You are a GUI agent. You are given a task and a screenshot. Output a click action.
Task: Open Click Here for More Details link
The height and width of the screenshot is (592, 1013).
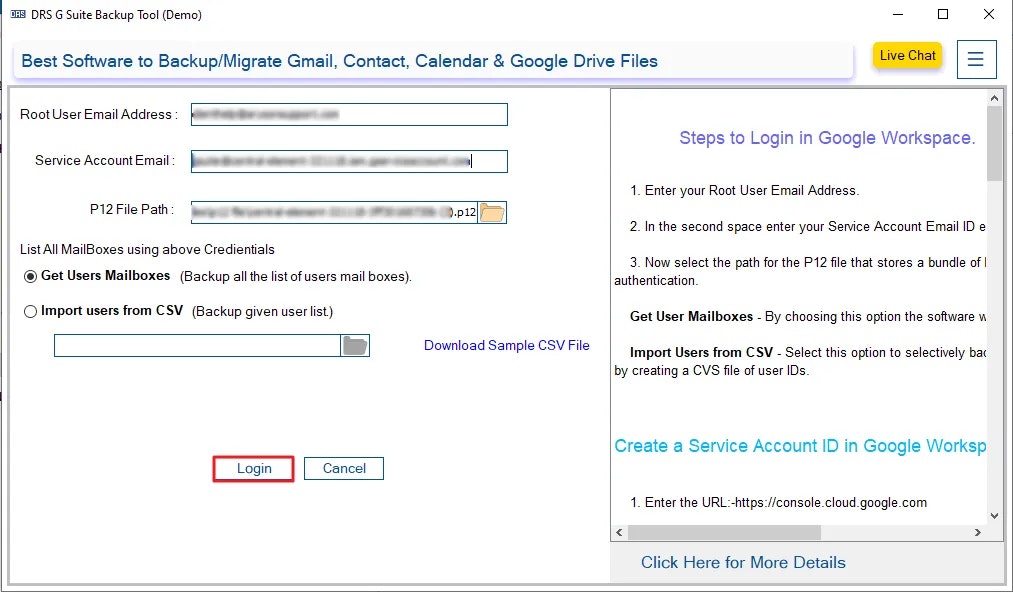click(743, 562)
